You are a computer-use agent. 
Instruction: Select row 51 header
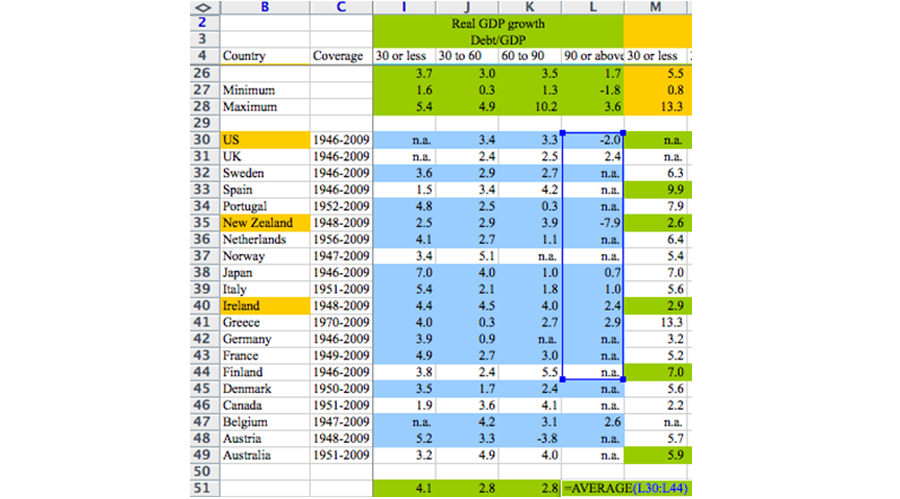tap(204, 488)
